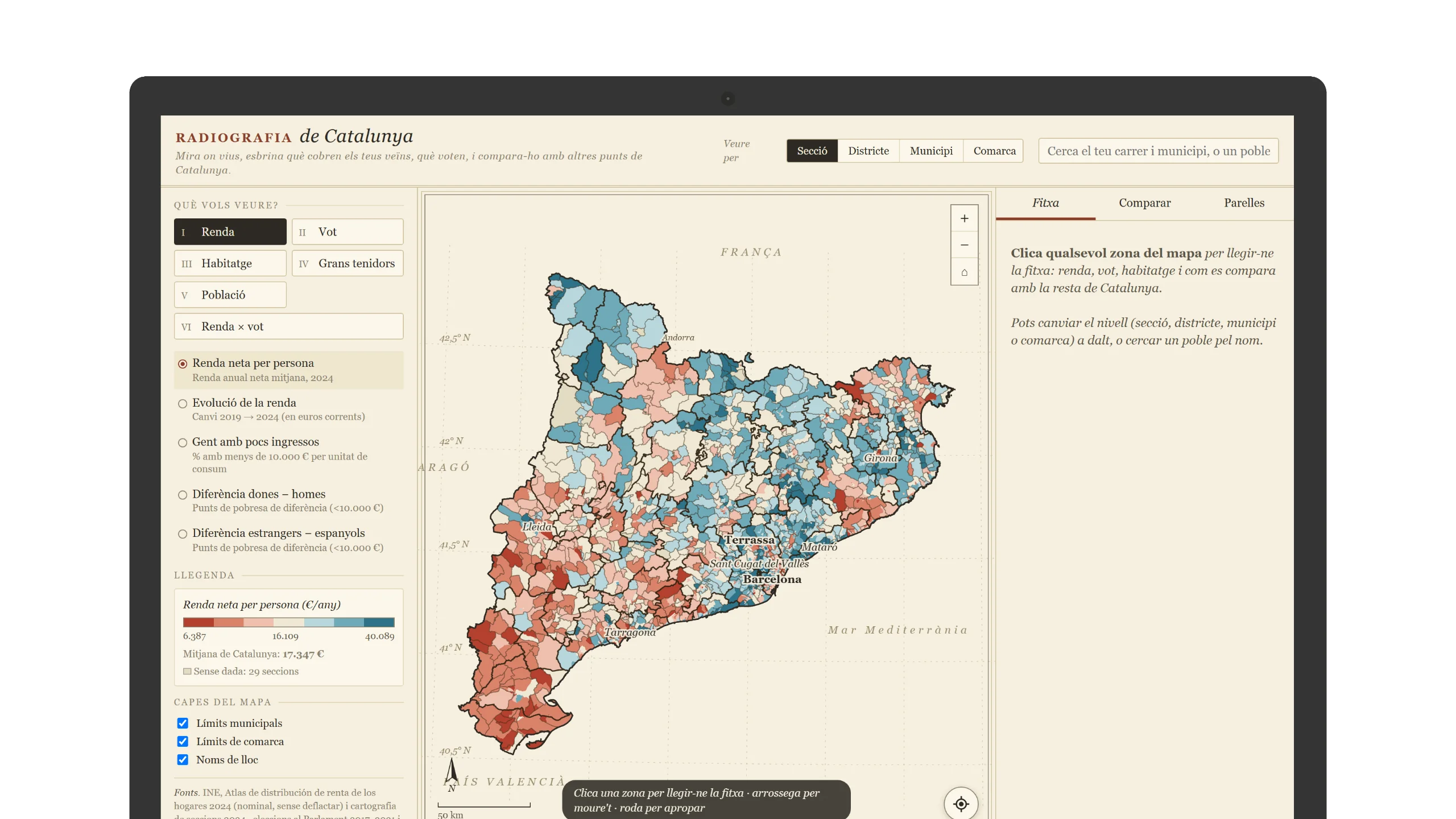Select Diferència estrangers – espanyols radio
1456x819 pixels.
point(183,534)
